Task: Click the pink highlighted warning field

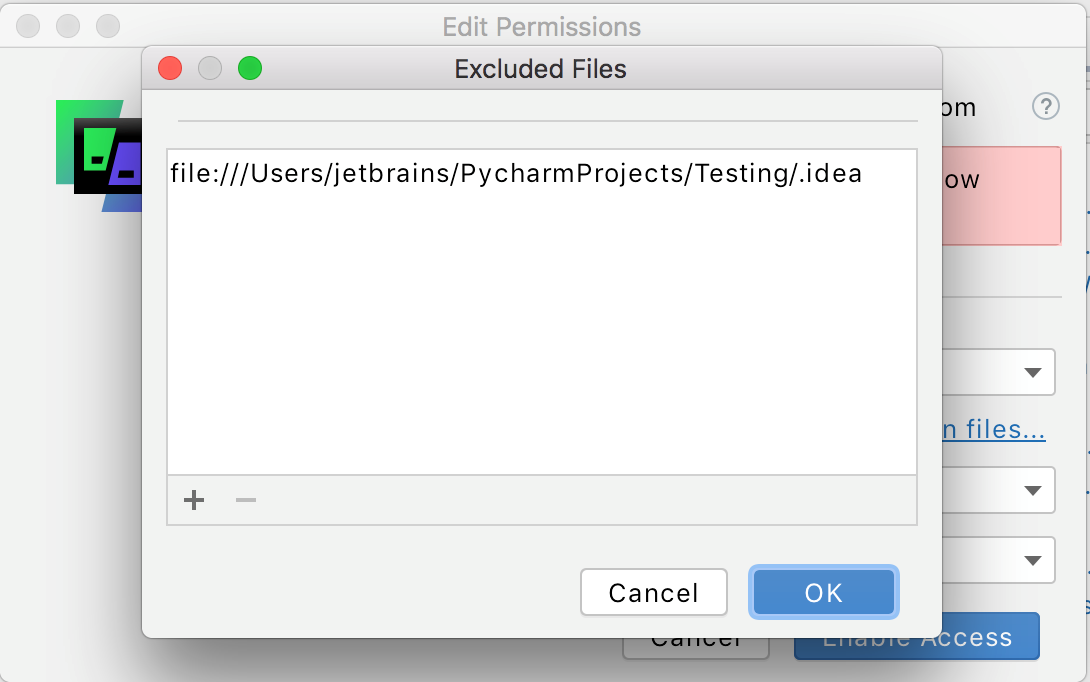Action: pos(1000,195)
